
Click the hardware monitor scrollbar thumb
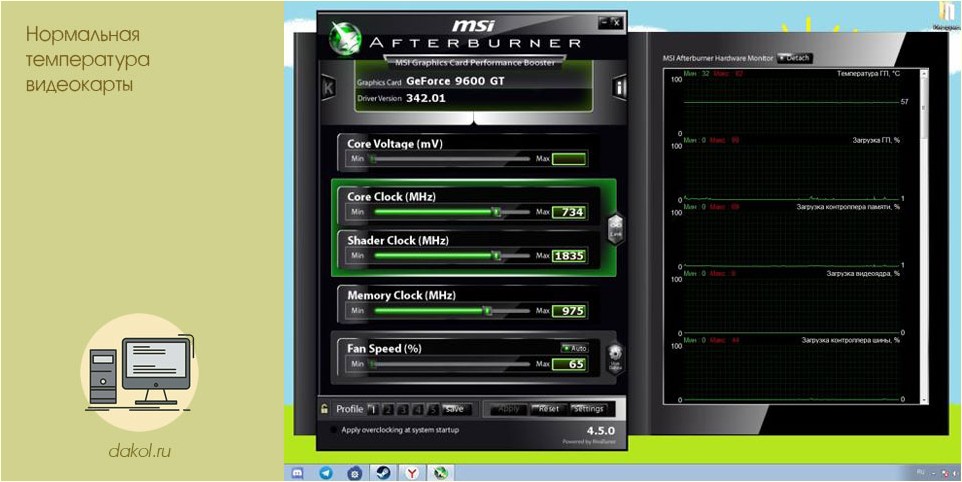(925, 107)
